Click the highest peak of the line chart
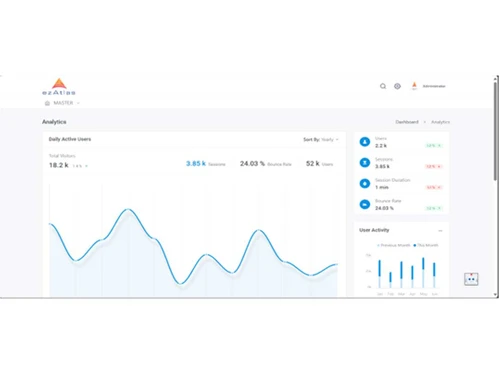Image resolution: width=500 pixels, height=375 pixels. coord(128,209)
